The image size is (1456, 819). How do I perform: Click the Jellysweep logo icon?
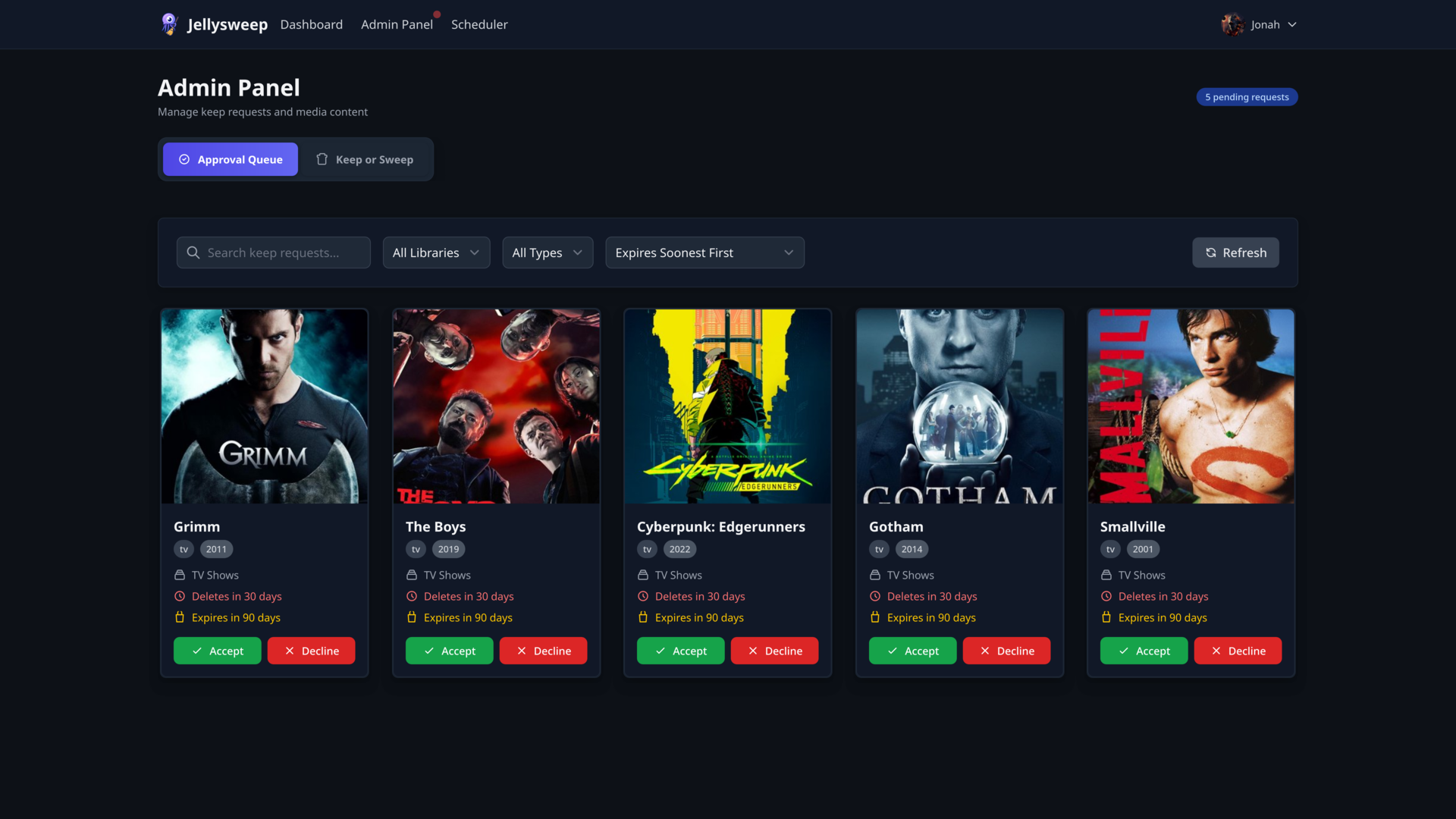tap(169, 24)
